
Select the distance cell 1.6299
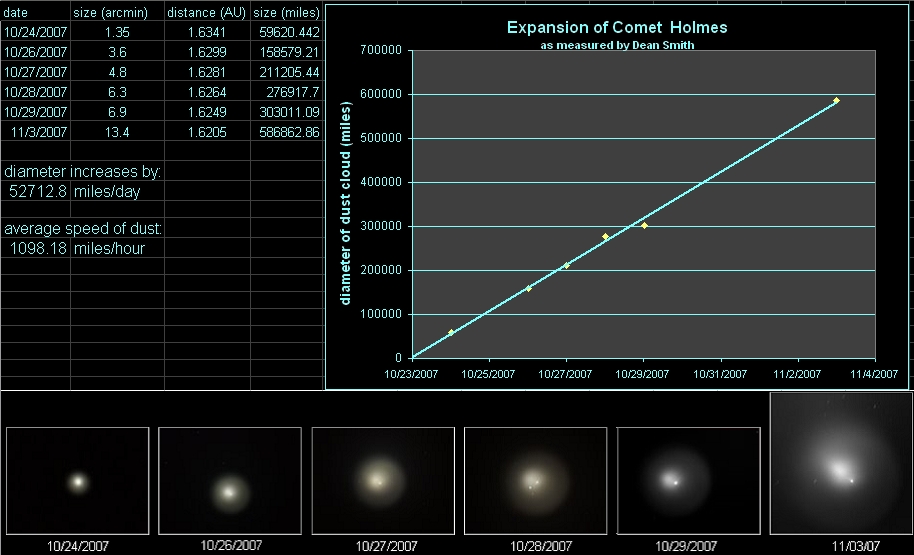(207, 52)
